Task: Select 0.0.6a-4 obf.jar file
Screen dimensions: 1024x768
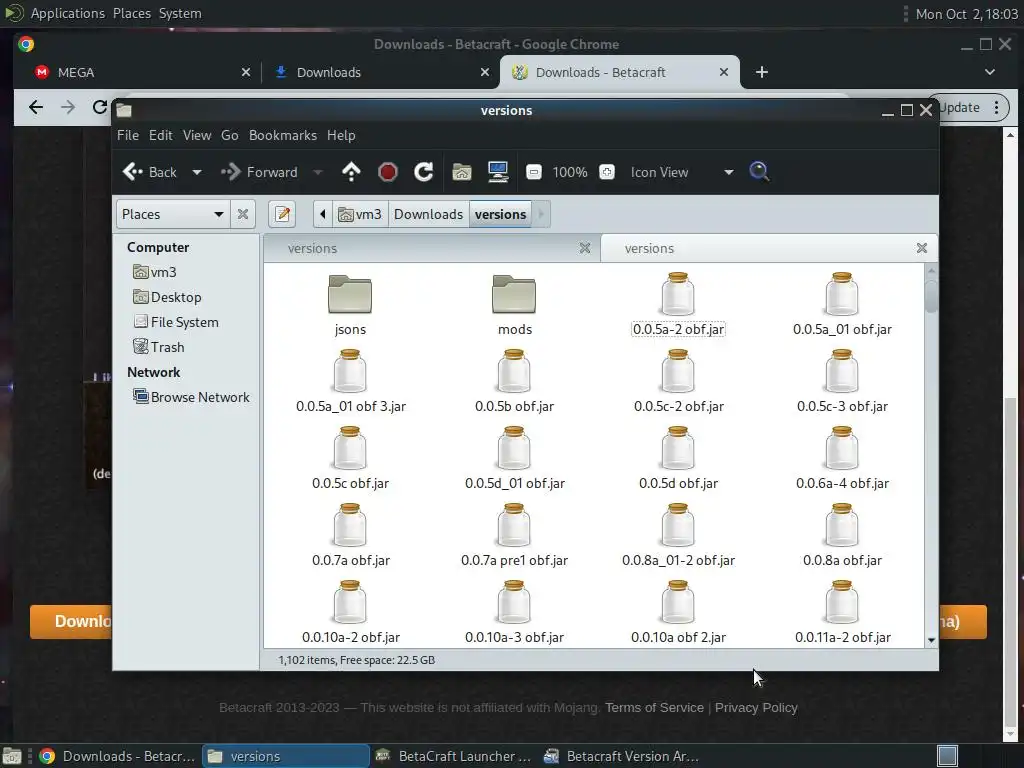Action: pos(842,459)
